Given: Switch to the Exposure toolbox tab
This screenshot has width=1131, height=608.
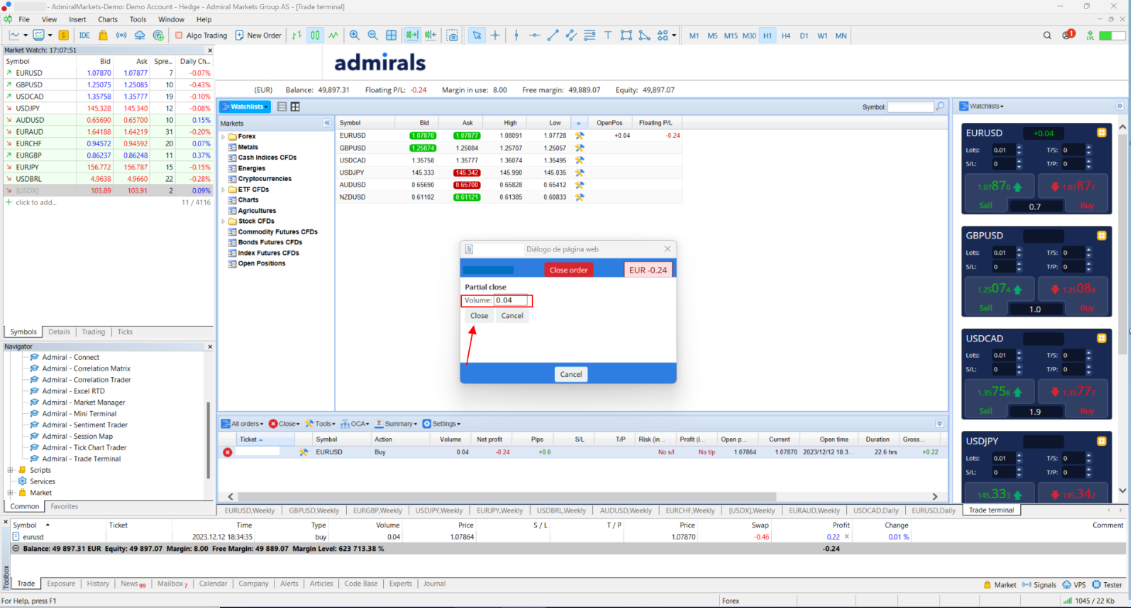Looking at the screenshot, I should click(x=61, y=584).
